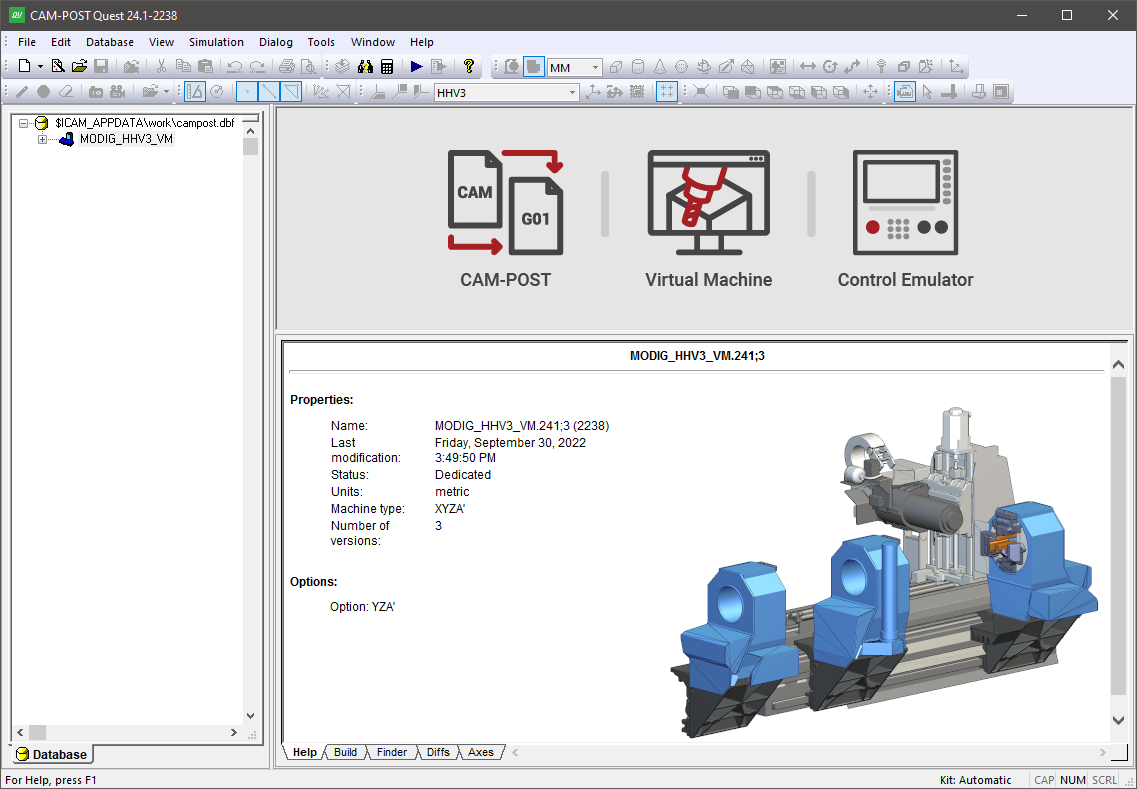This screenshot has width=1137, height=789.
Task: Open the HHV3 selection dropdown
Action: [x=572, y=92]
